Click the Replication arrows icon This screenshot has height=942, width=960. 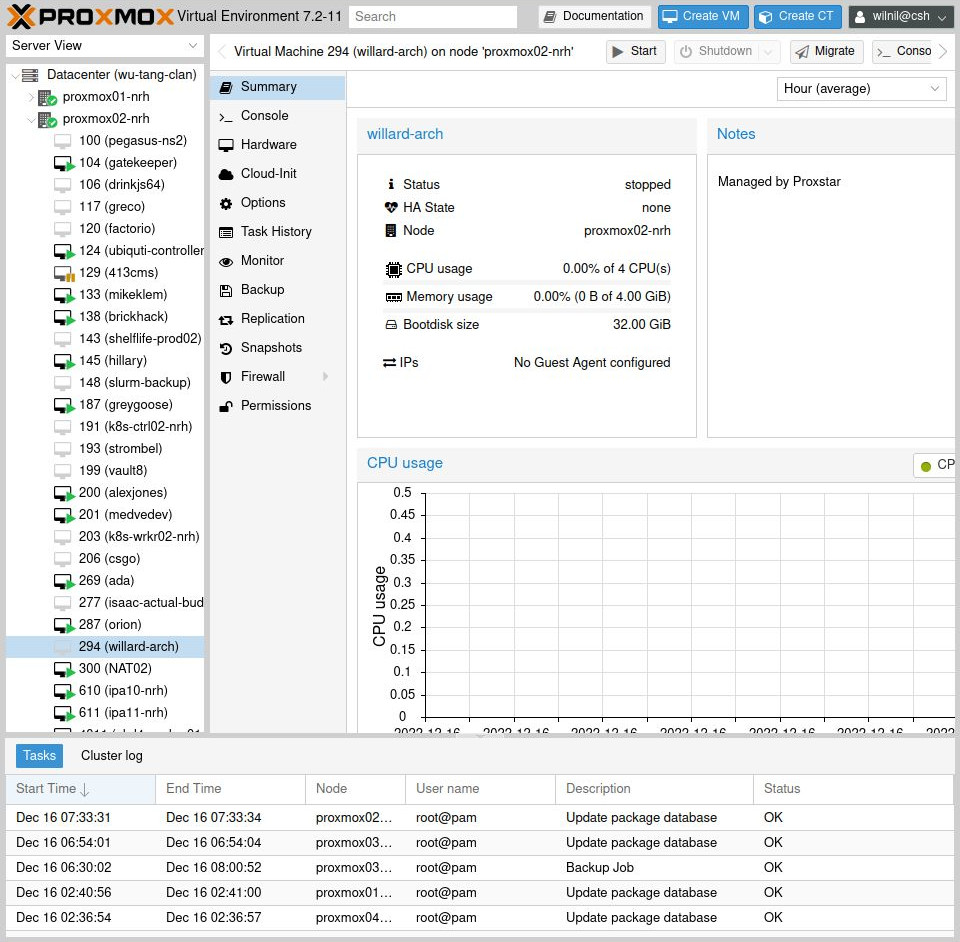pyautogui.click(x=226, y=320)
